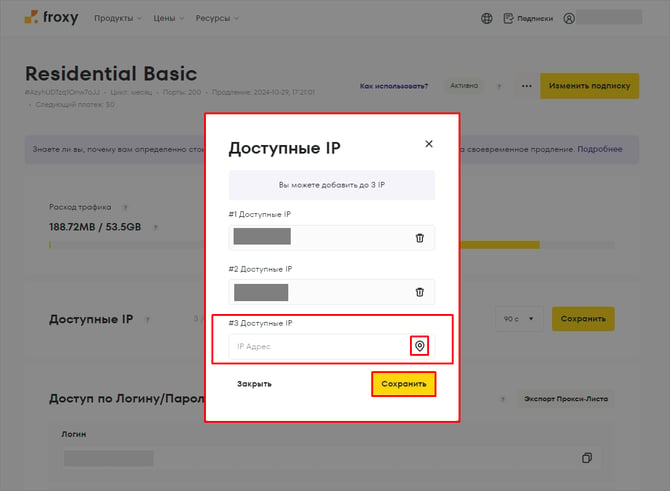This screenshot has width=670, height=491.
Task: Click the froxy logo
Action: click(x=51, y=18)
